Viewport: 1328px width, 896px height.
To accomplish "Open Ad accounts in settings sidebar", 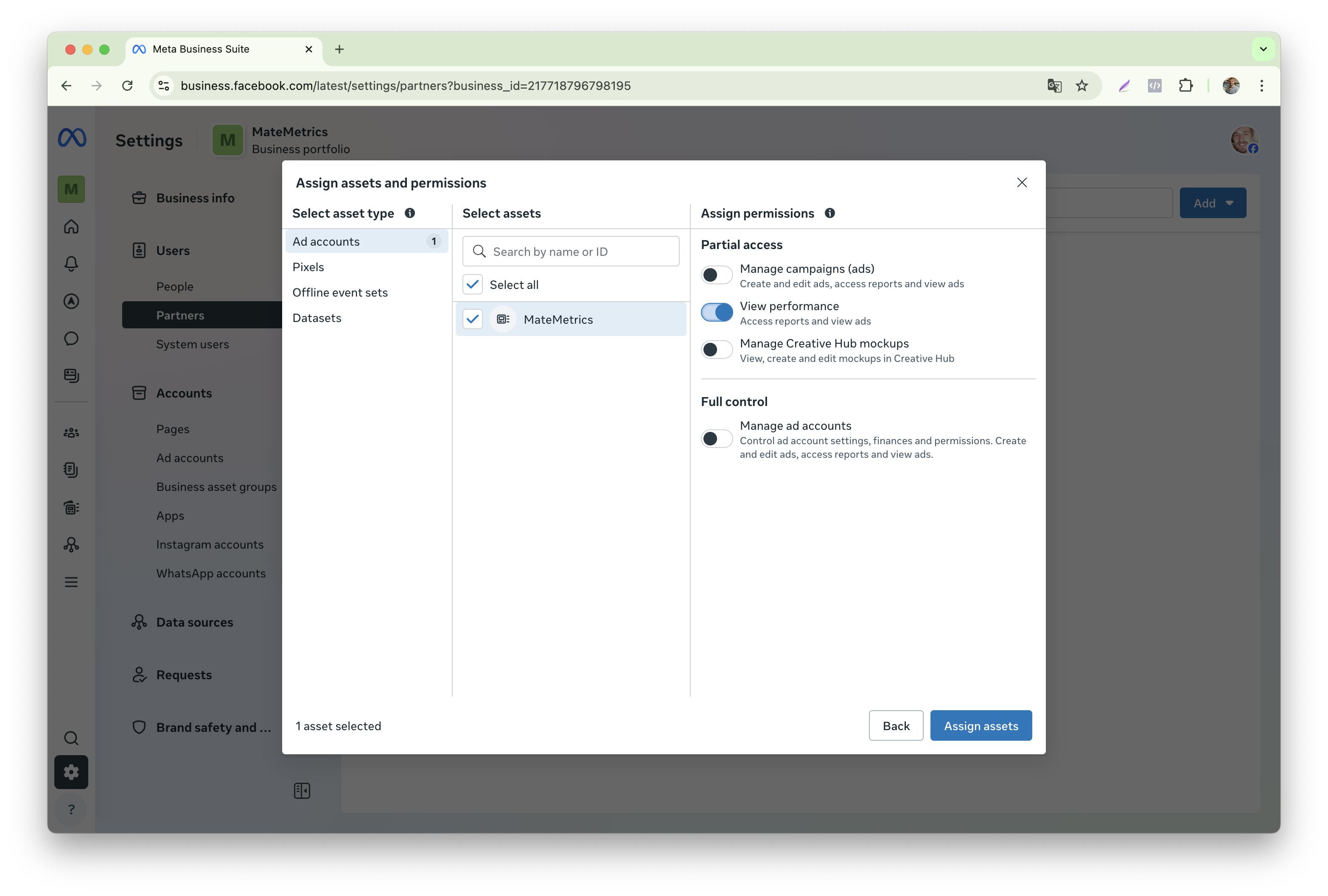I will coord(190,458).
